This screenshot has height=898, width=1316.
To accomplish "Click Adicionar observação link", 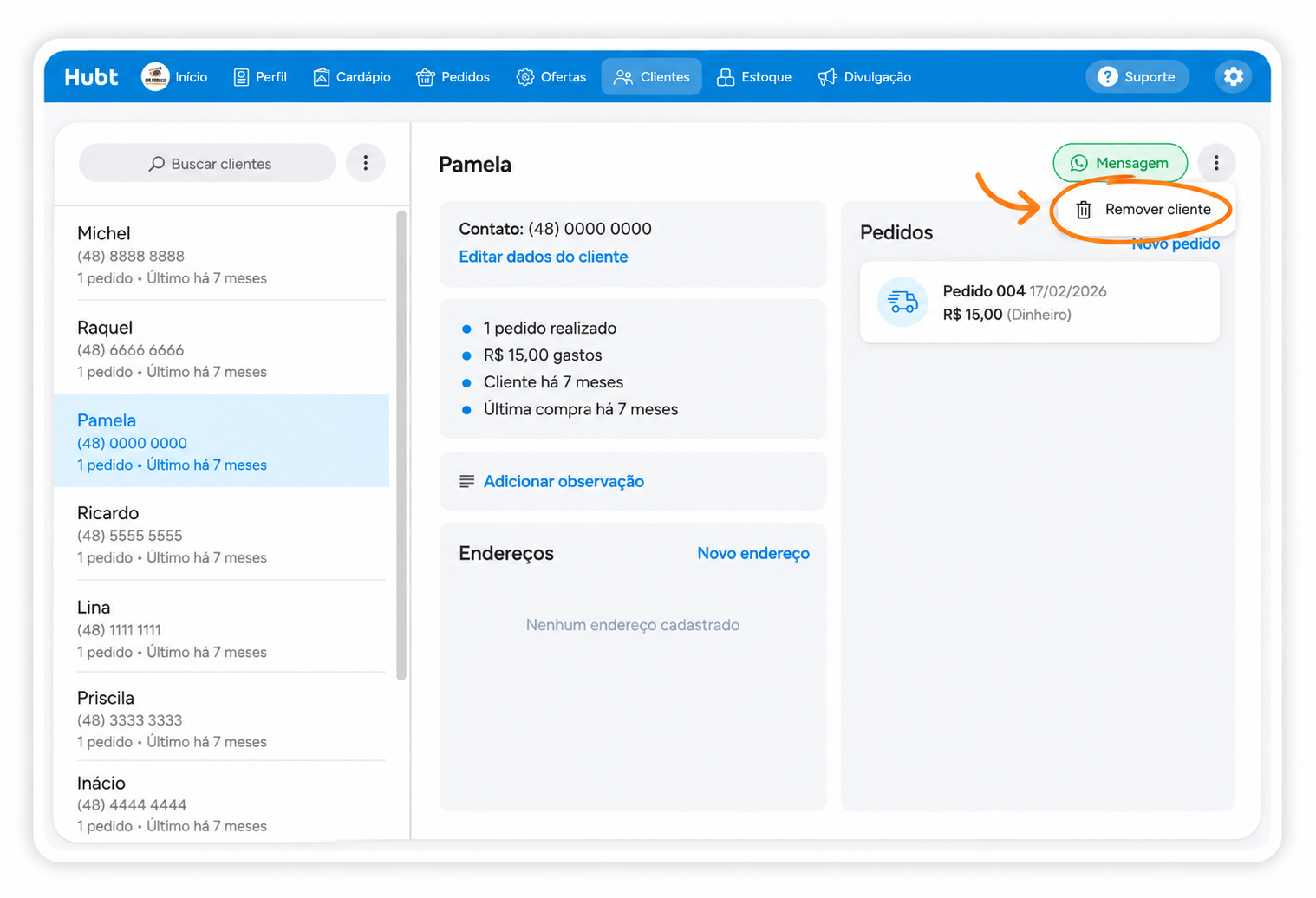I will (564, 481).
